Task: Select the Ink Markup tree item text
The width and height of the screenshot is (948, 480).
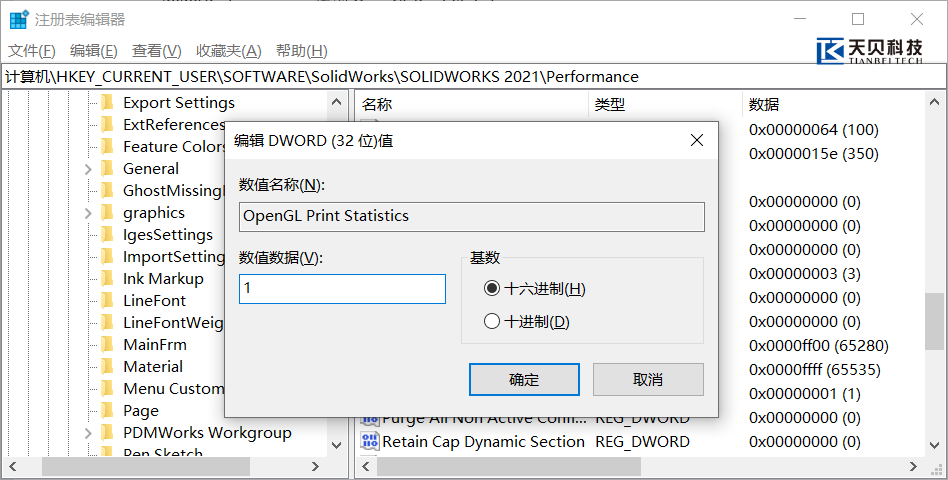Action: click(x=163, y=279)
